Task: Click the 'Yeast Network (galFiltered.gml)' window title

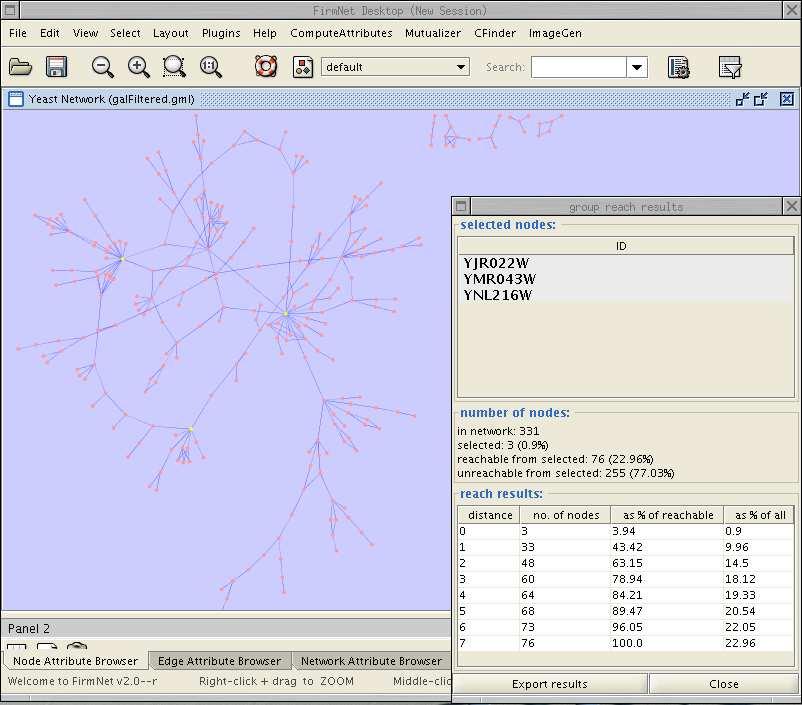Action: [x=112, y=99]
